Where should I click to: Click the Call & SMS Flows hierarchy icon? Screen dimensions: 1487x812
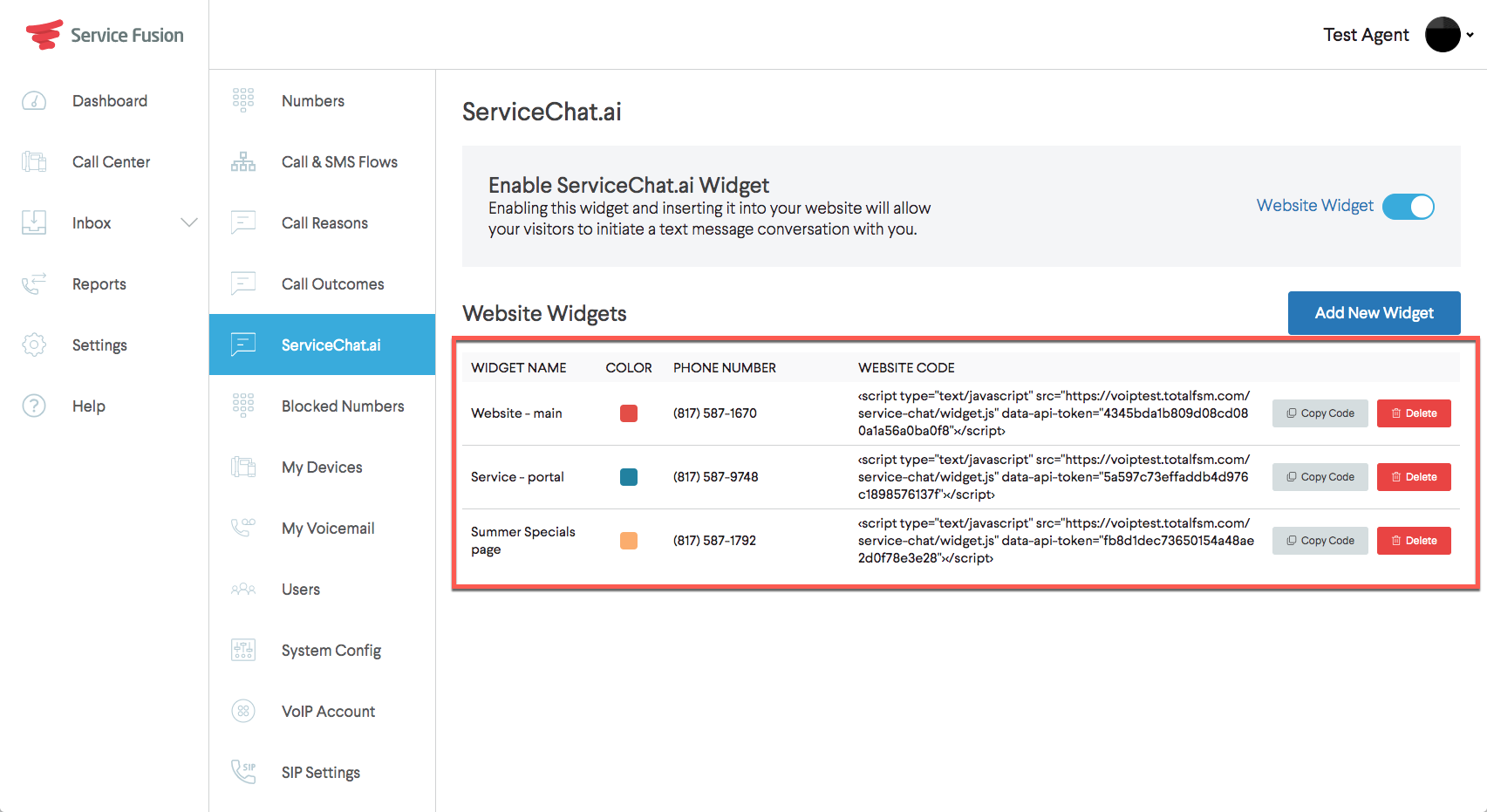(x=243, y=162)
